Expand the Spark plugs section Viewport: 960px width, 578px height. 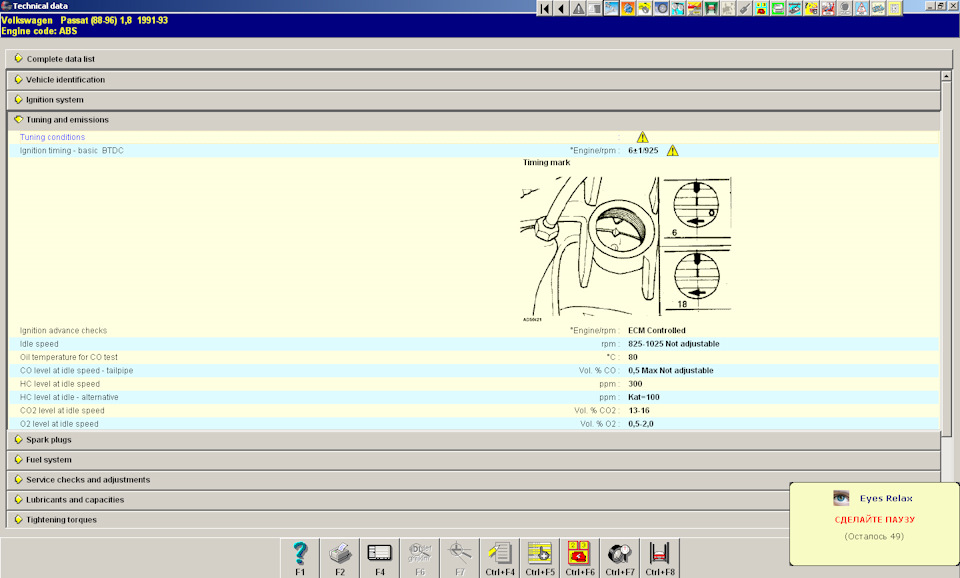(x=474, y=440)
